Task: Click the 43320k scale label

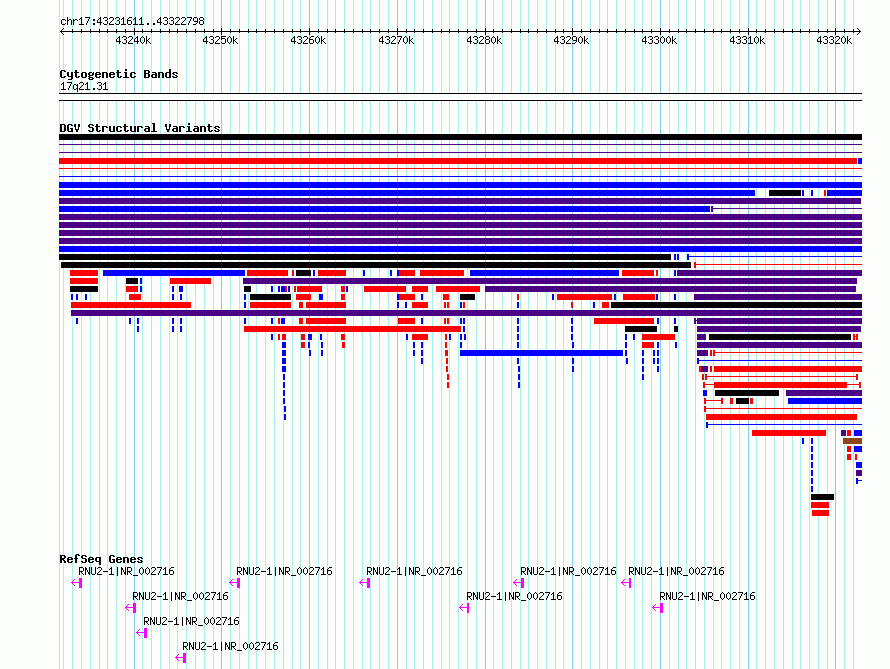Action: point(834,40)
